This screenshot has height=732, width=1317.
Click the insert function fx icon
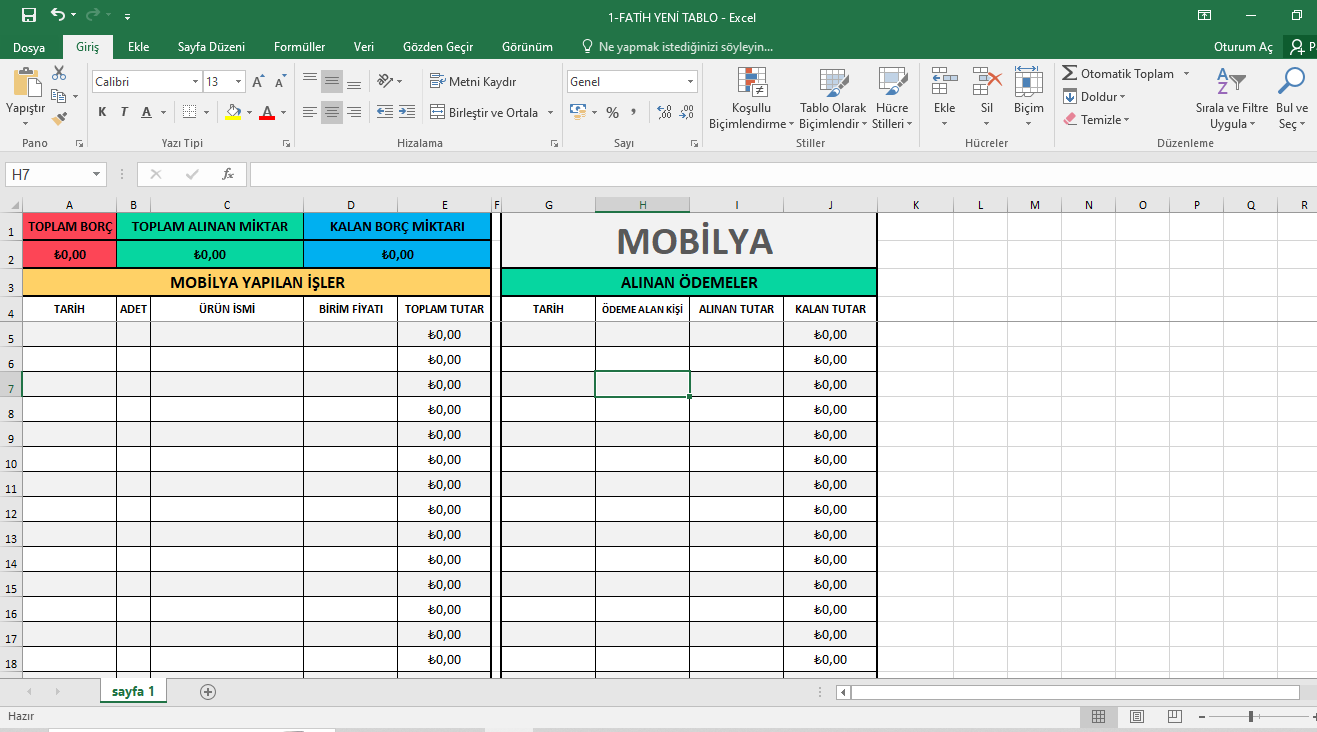tap(227, 174)
